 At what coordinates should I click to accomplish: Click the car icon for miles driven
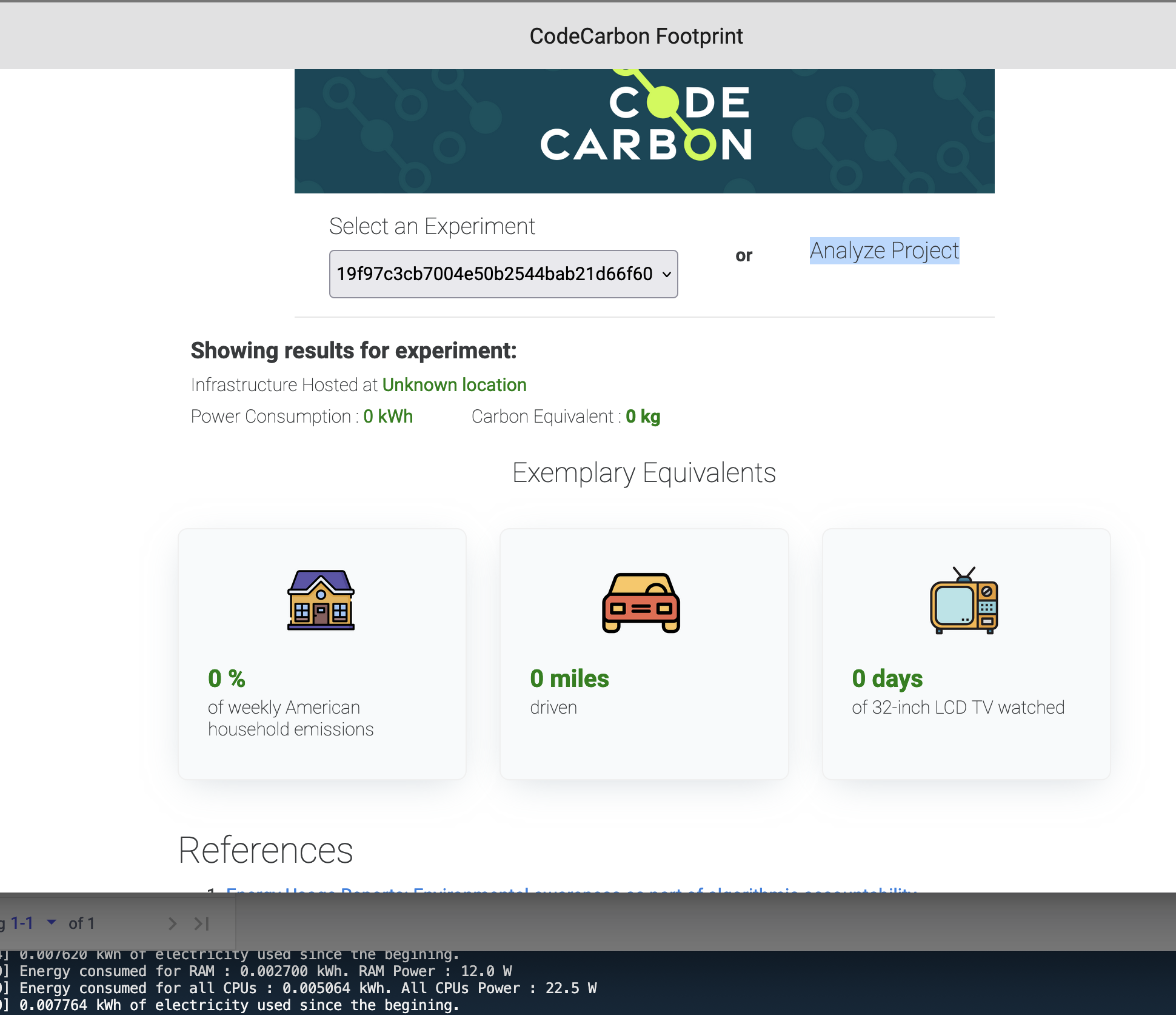(x=643, y=603)
